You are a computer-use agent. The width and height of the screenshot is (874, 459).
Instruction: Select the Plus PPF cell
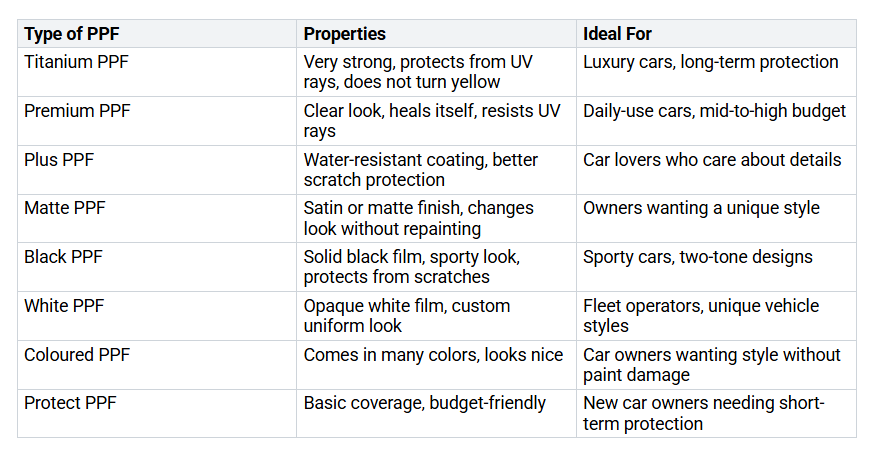60,160
